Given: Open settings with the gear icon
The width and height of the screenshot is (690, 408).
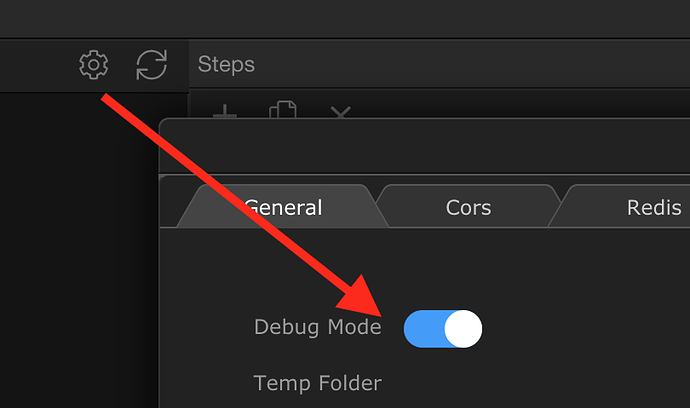Looking at the screenshot, I should tap(93, 65).
